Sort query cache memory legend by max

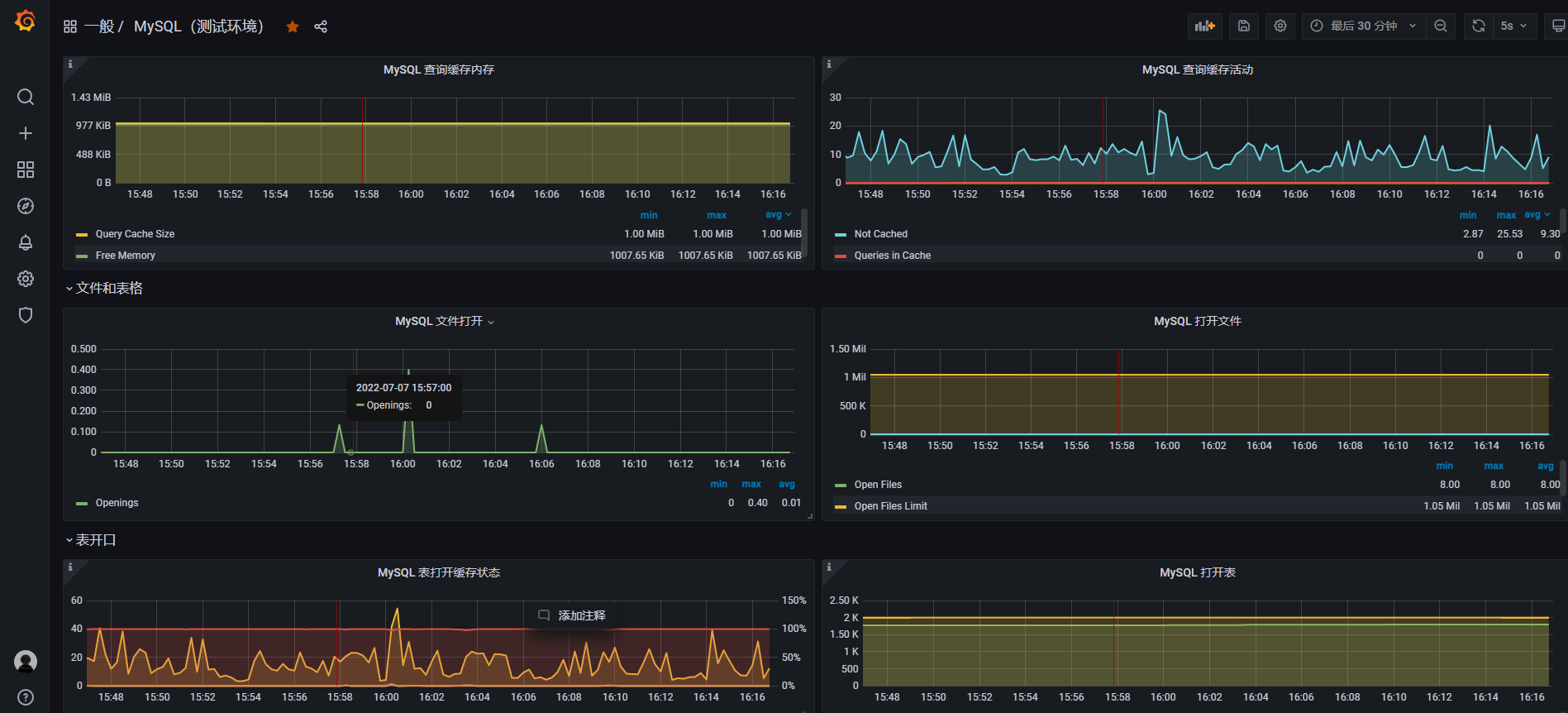pyautogui.click(x=717, y=215)
